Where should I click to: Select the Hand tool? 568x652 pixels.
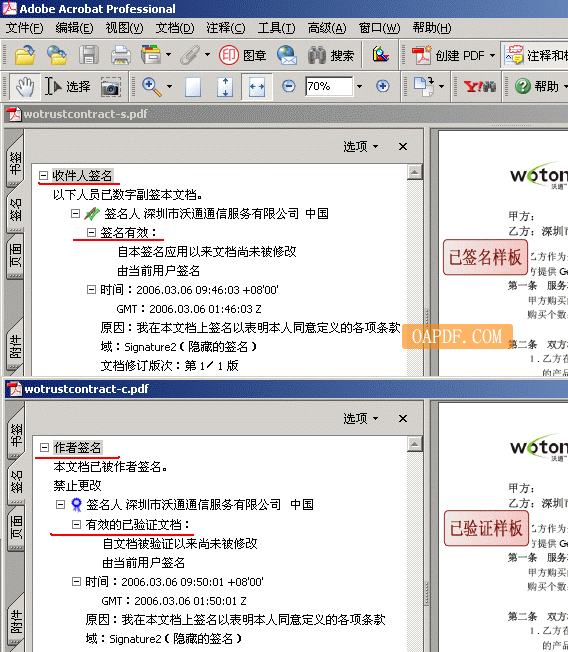pos(25,86)
